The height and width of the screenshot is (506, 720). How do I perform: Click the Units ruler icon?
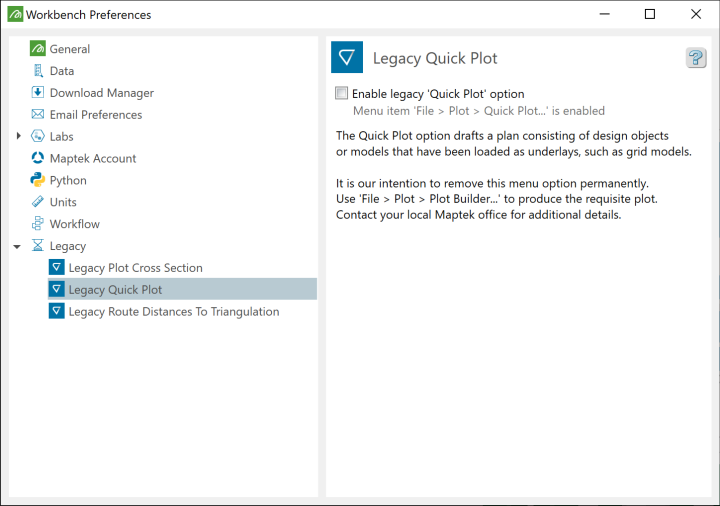click(x=38, y=202)
